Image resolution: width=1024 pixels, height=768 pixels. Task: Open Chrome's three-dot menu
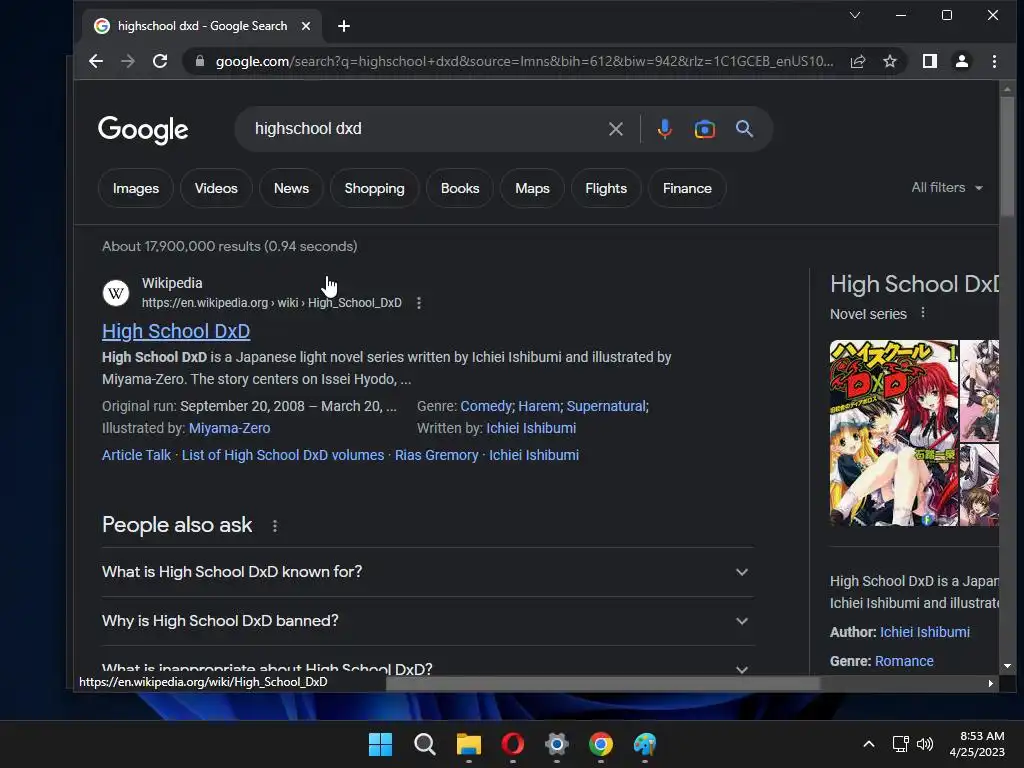(x=994, y=61)
